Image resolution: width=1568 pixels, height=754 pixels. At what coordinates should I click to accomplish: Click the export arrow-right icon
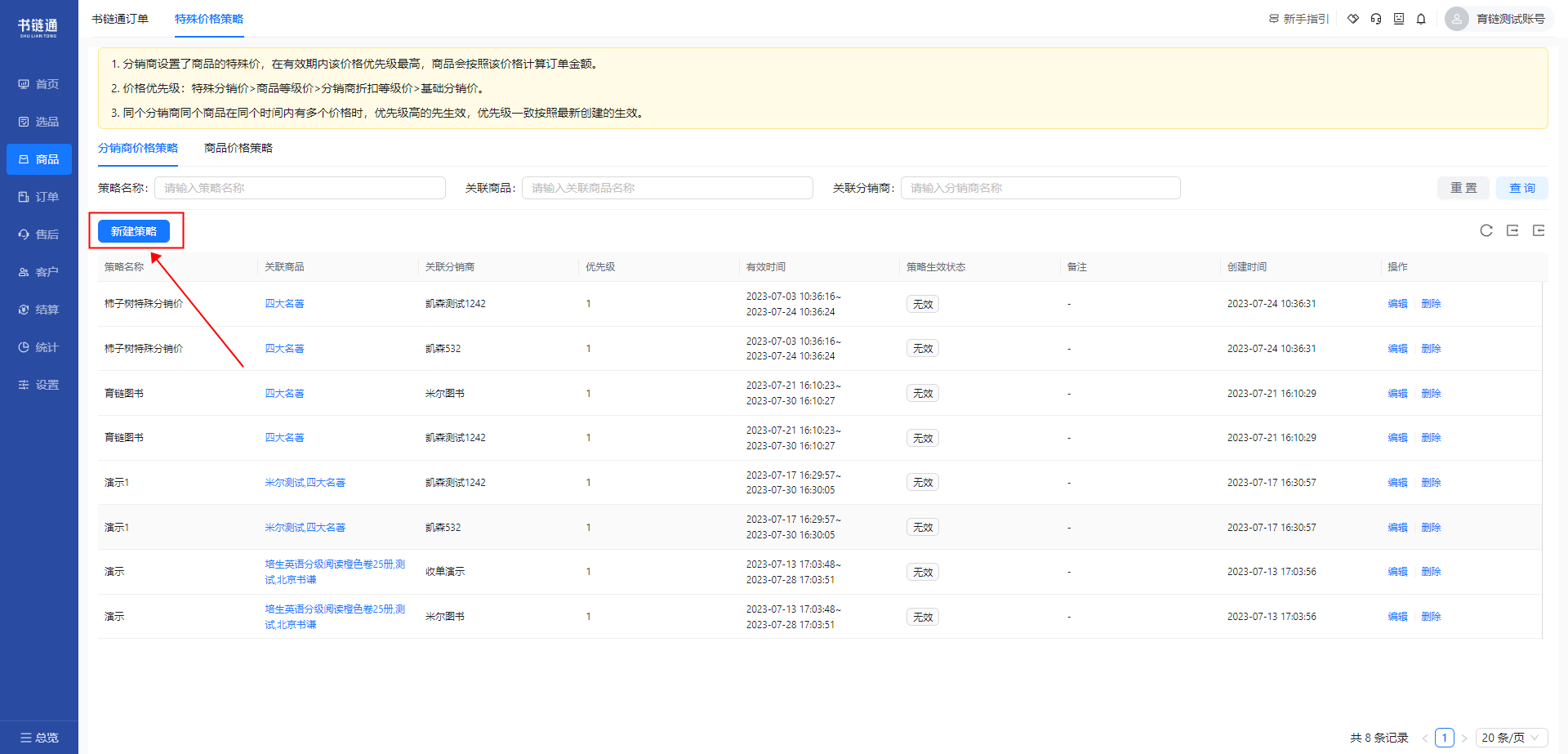click(1512, 230)
